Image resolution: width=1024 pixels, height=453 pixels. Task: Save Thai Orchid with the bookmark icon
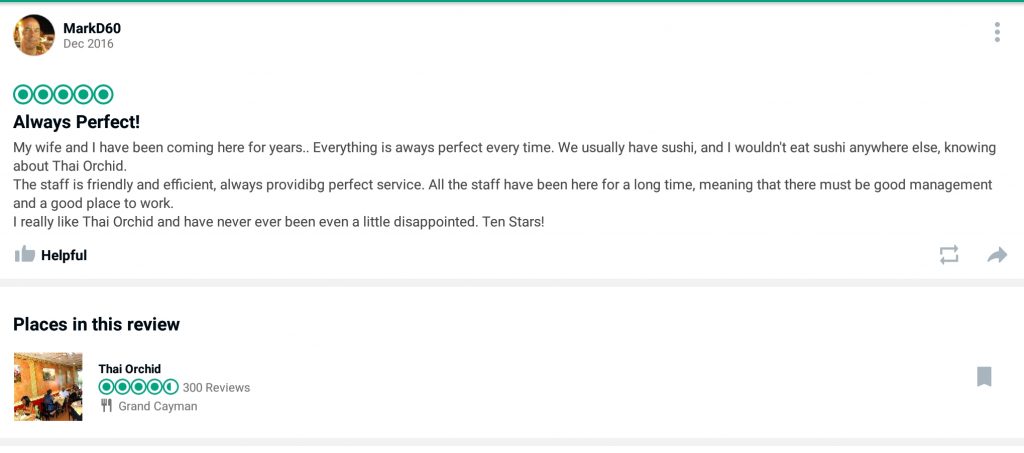[x=984, y=377]
